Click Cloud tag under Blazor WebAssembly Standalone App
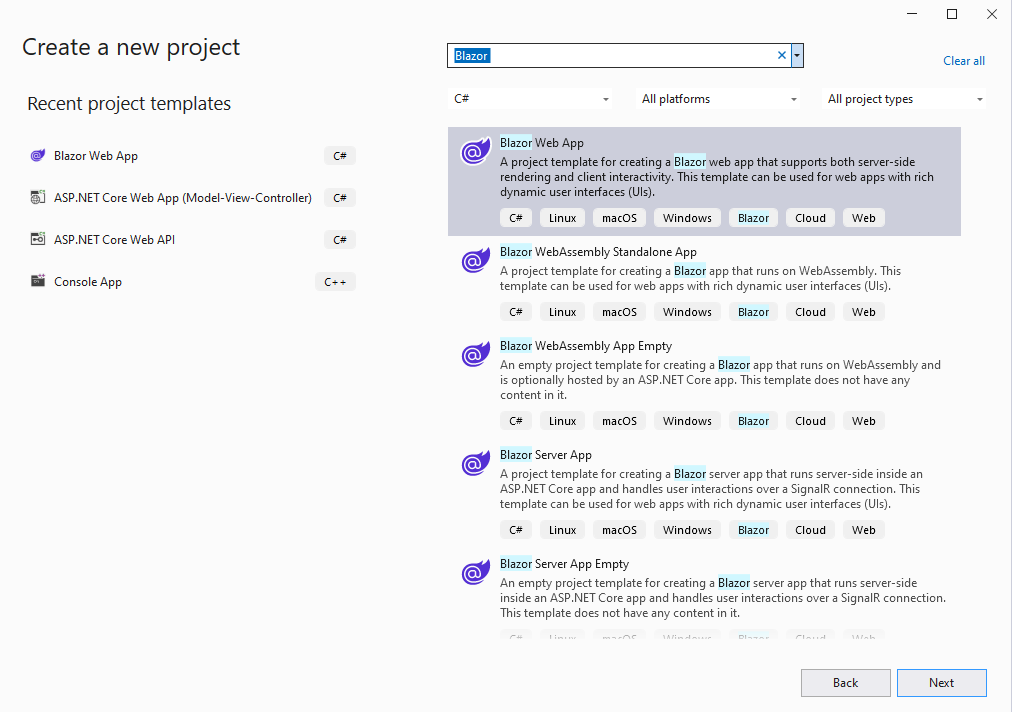Viewport: 1012px width, 712px height. click(x=810, y=312)
